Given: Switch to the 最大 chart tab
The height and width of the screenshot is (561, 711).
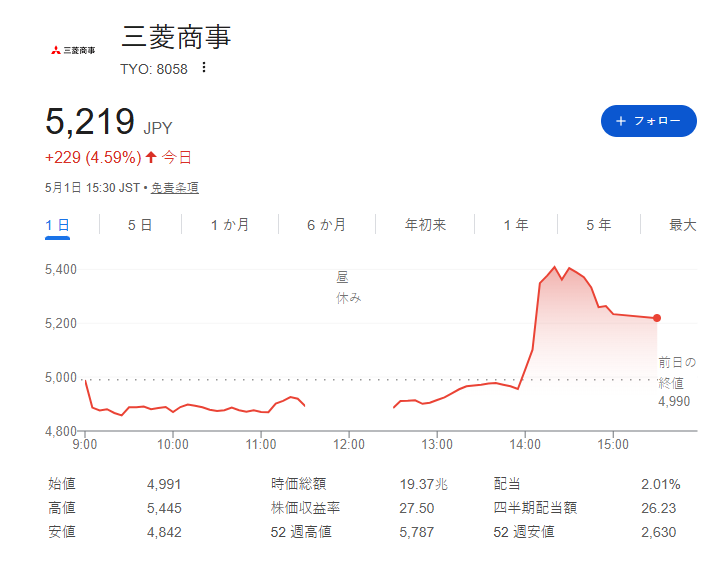Looking at the screenshot, I should tap(683, 224).
